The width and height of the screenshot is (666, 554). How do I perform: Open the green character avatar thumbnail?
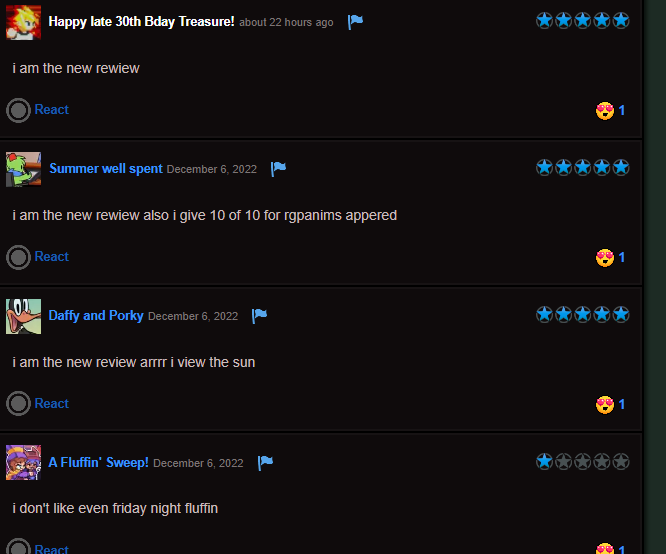23,169
